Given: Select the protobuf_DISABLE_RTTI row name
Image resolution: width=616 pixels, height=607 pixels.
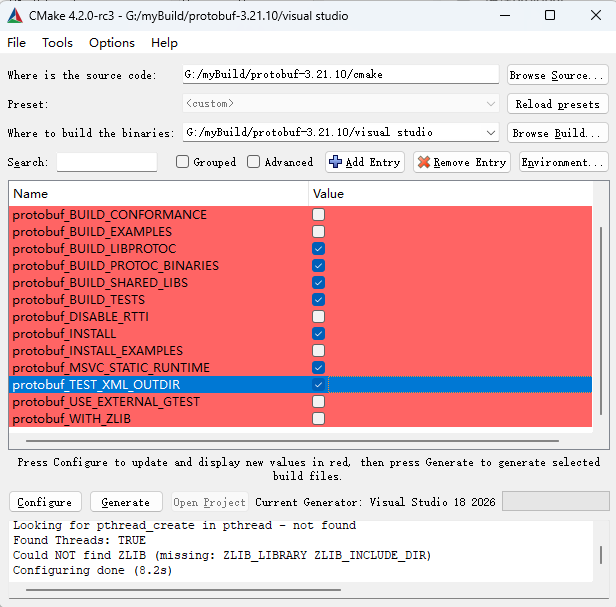Looking at the screenshot, I should [x=81, y=316].
